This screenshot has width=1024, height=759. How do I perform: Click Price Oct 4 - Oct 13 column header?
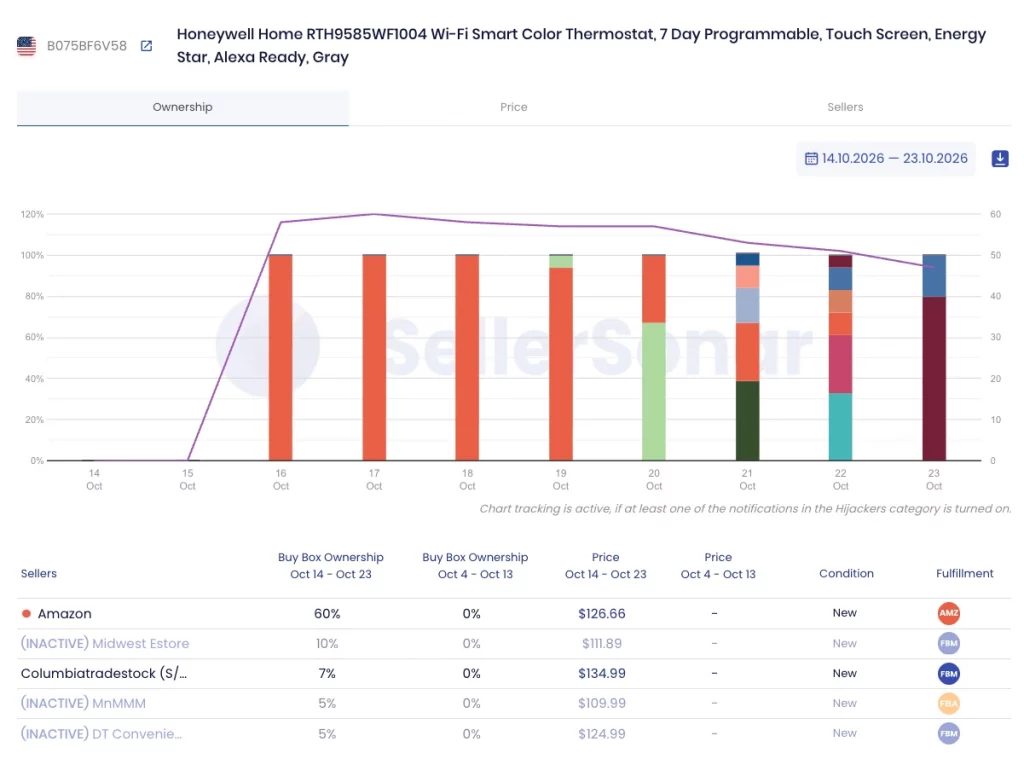[718, 566]
